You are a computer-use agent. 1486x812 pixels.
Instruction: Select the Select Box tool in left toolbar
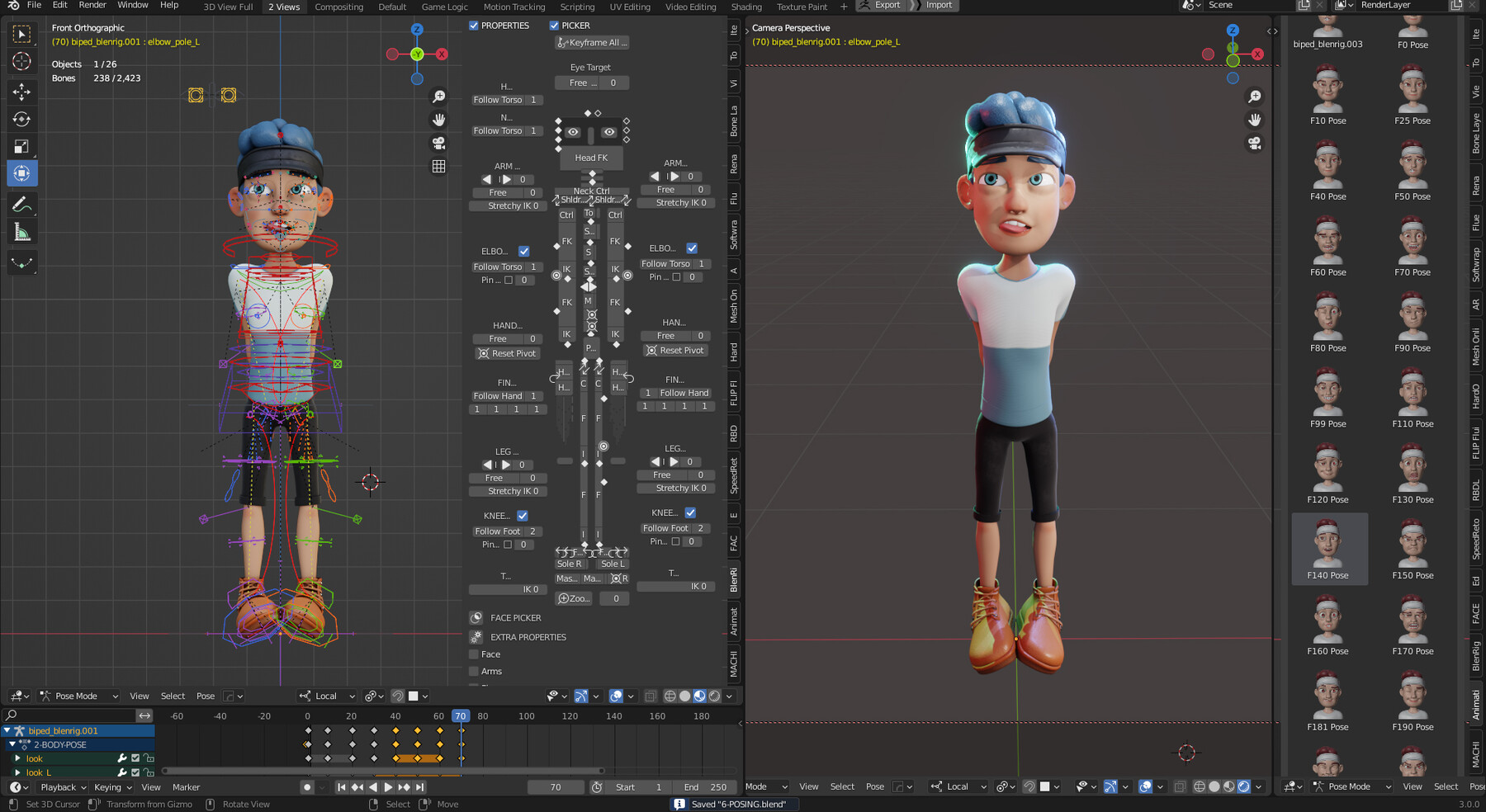[21, 34]
